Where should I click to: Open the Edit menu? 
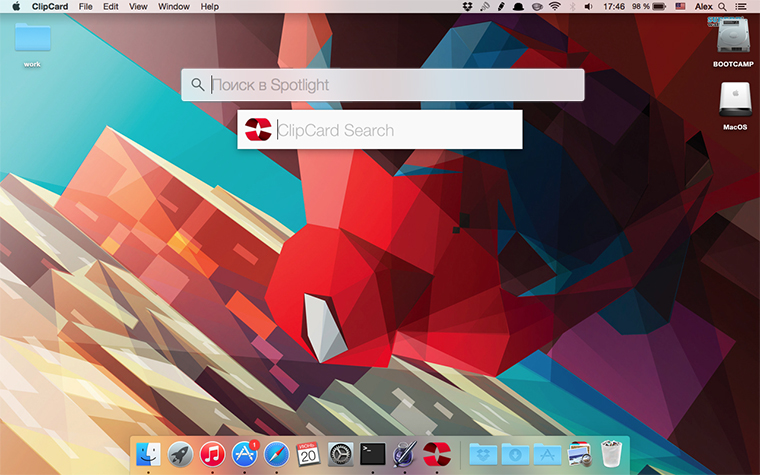tap(111, 6)
